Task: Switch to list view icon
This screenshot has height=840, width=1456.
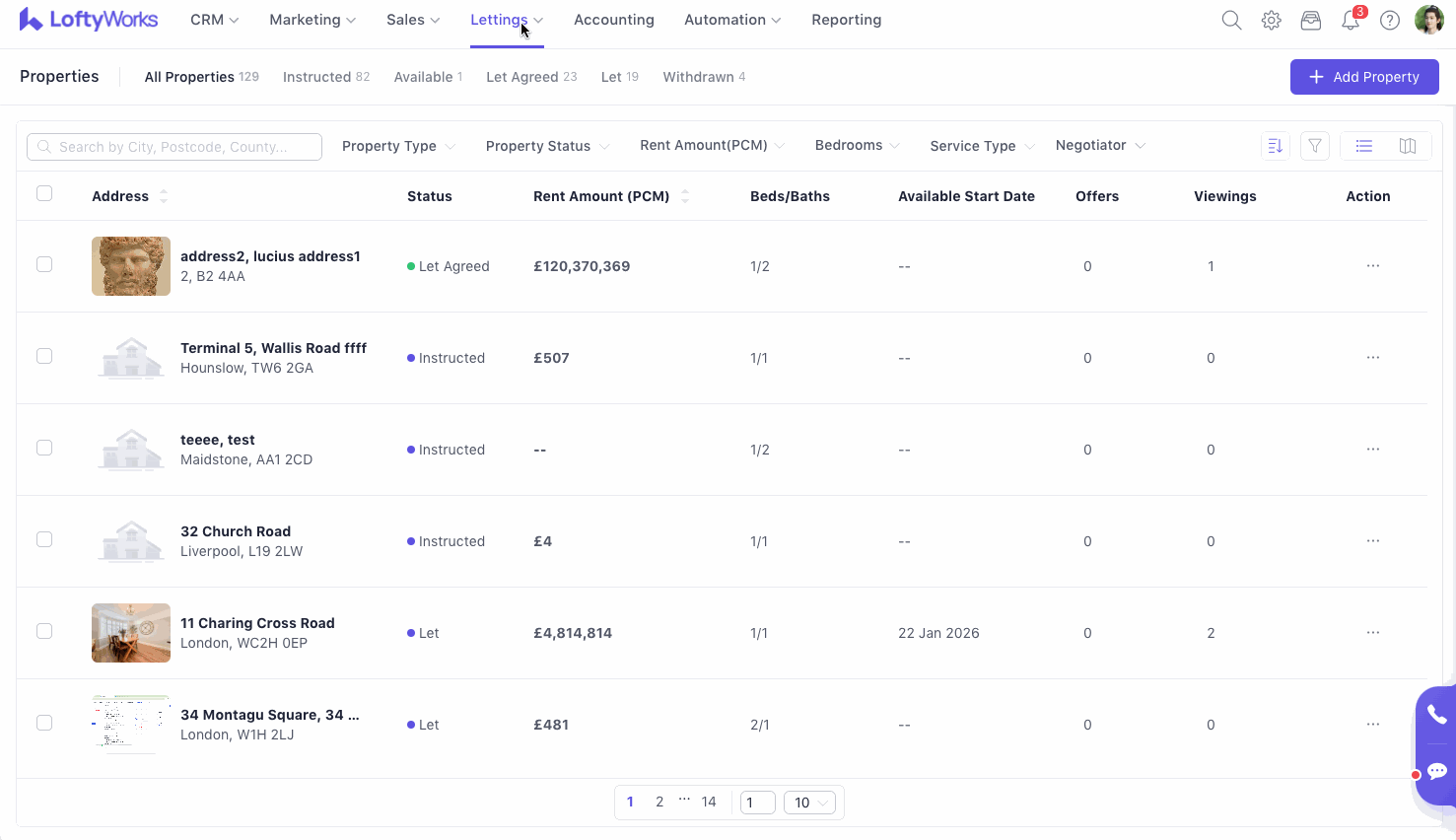Action: point(1363,146)
